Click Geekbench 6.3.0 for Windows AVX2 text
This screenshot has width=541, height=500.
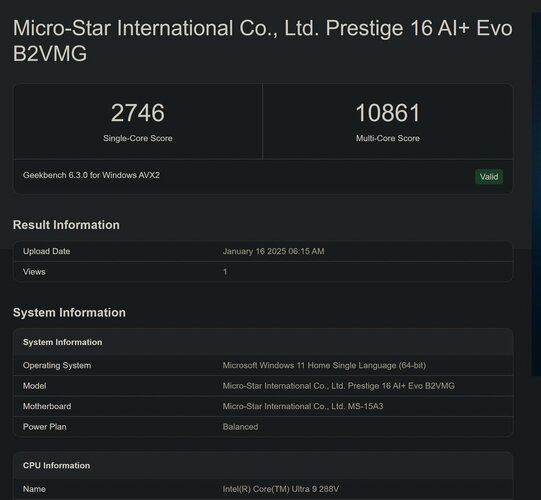pyautogui.click(x=91, y=175)
